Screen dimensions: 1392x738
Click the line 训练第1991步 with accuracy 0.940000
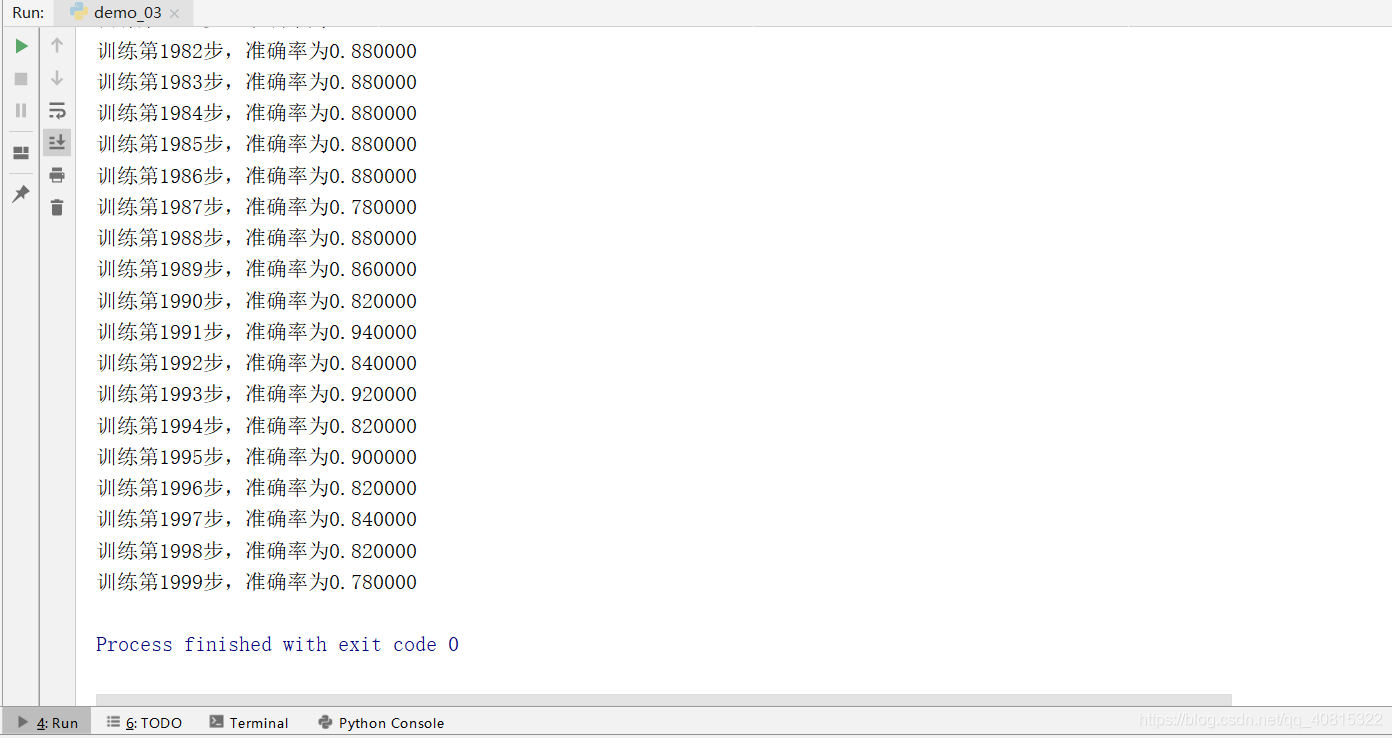257,332
